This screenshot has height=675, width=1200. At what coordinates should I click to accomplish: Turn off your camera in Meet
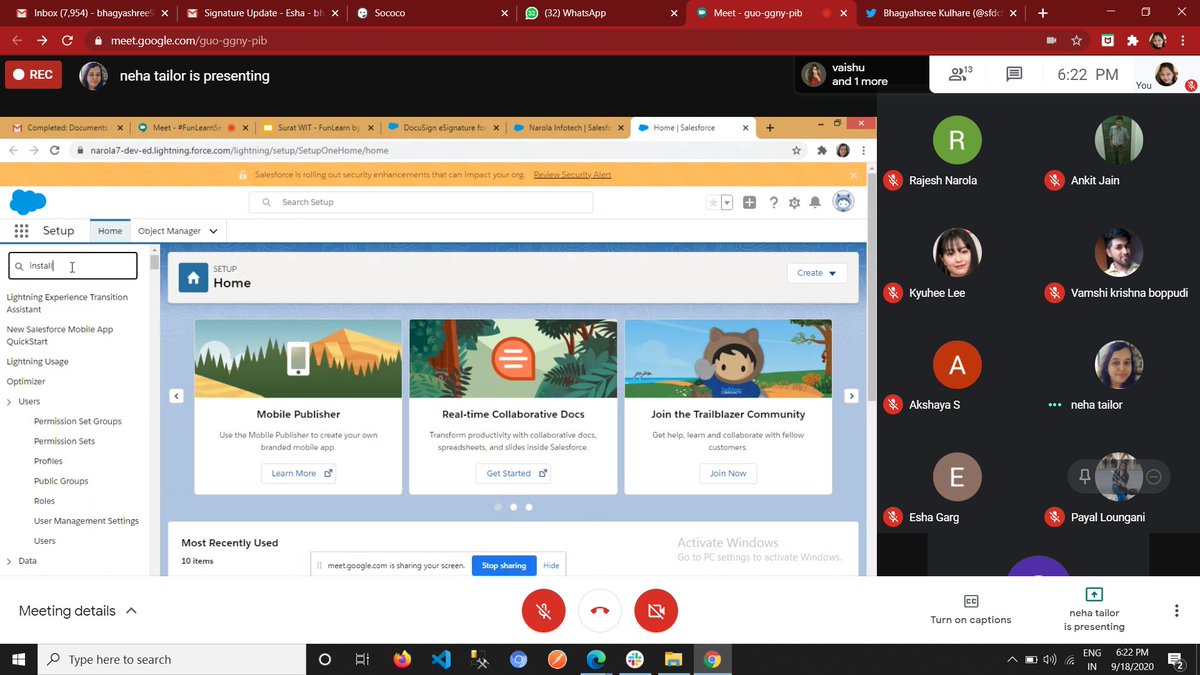tap(656, 610)
